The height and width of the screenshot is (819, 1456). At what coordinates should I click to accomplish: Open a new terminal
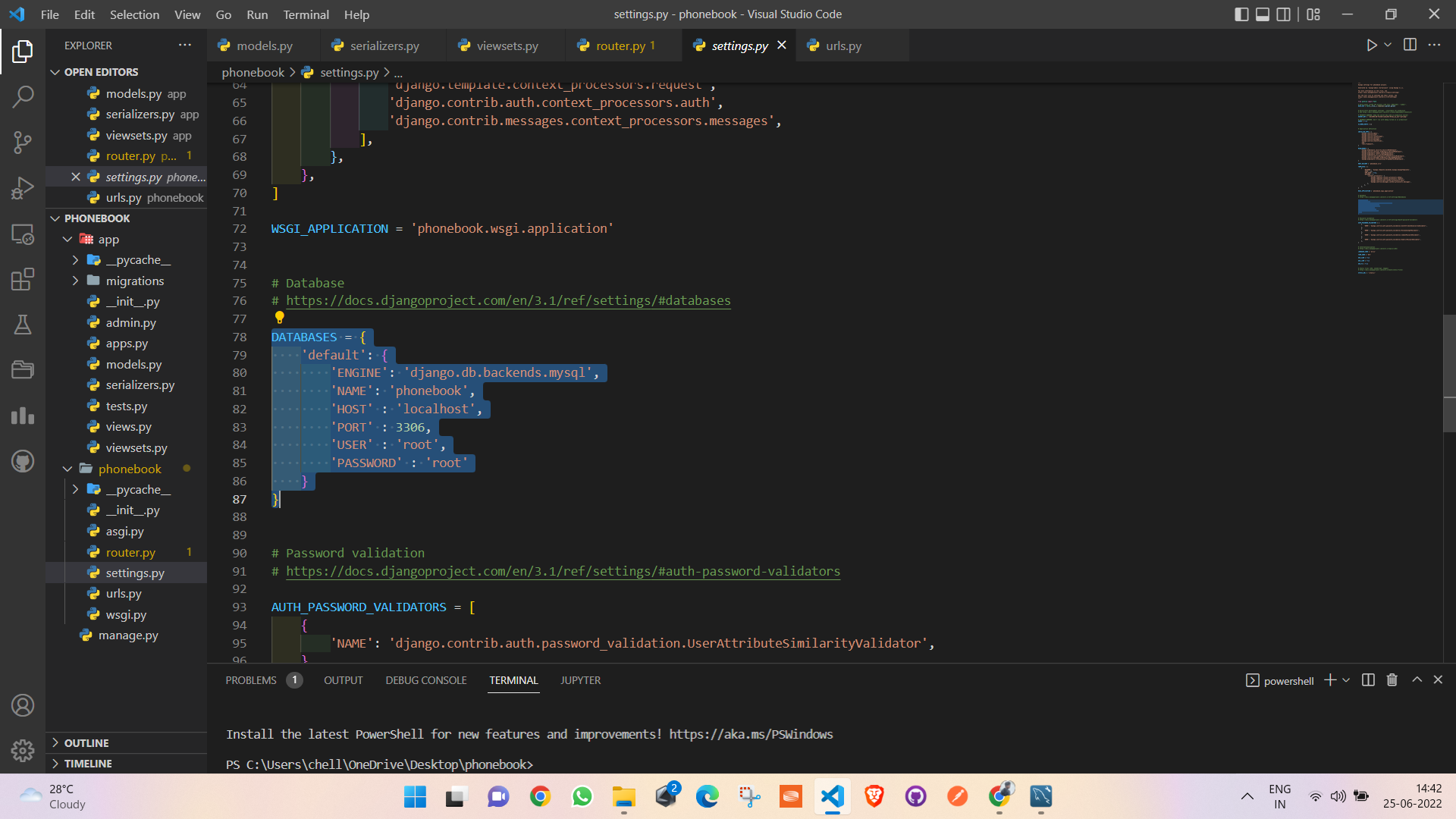click(1329, 680)
